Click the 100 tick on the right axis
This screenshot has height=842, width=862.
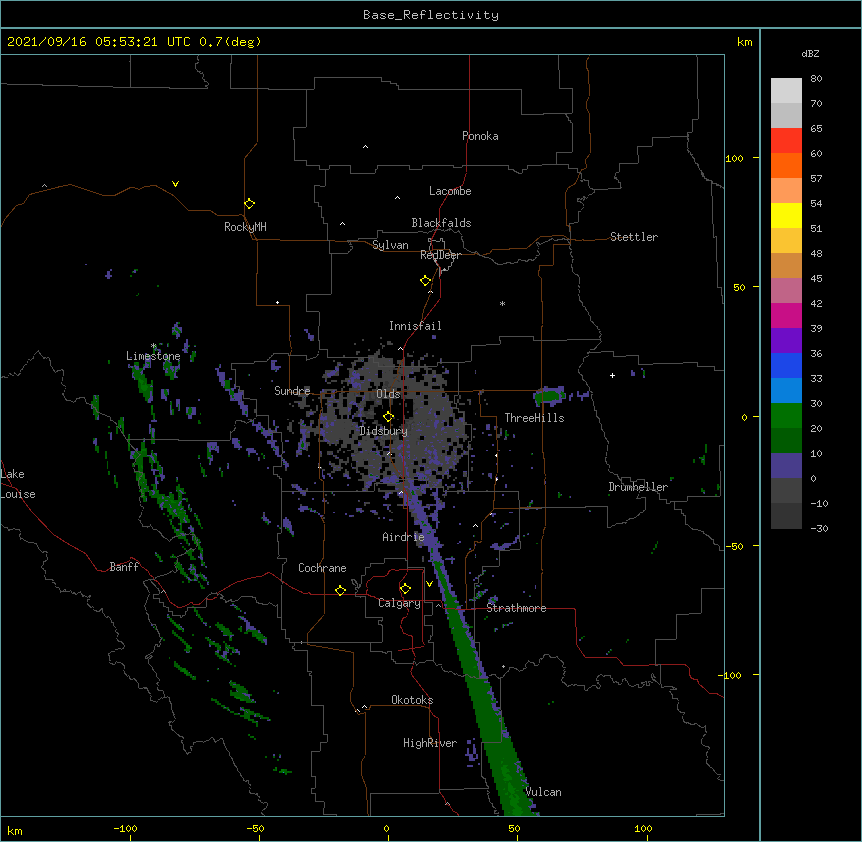click(734, 158)
